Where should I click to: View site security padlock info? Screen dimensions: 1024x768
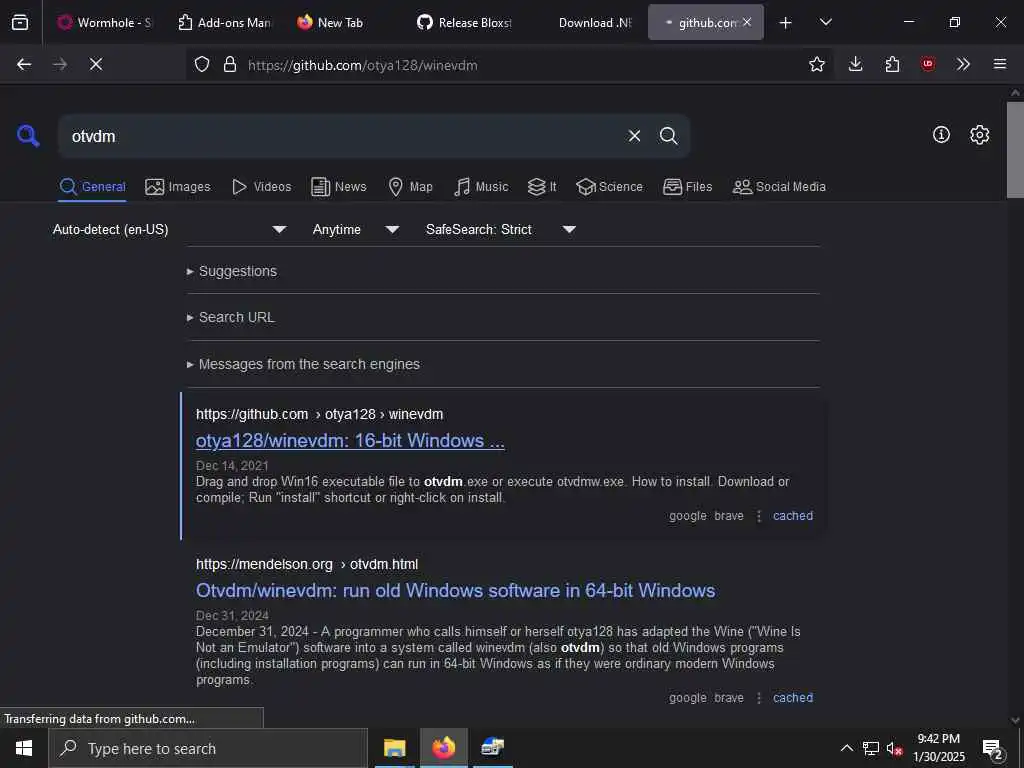coord(229,64)
